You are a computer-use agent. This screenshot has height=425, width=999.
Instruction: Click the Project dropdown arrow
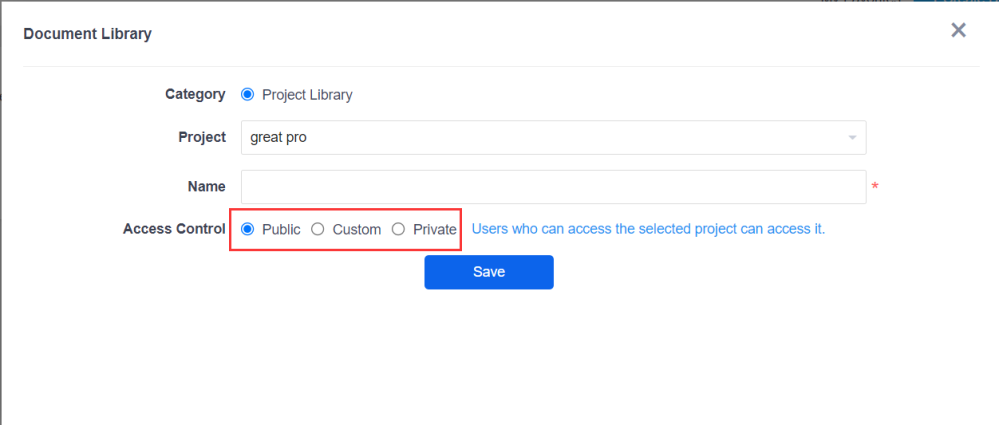point(852,138)
